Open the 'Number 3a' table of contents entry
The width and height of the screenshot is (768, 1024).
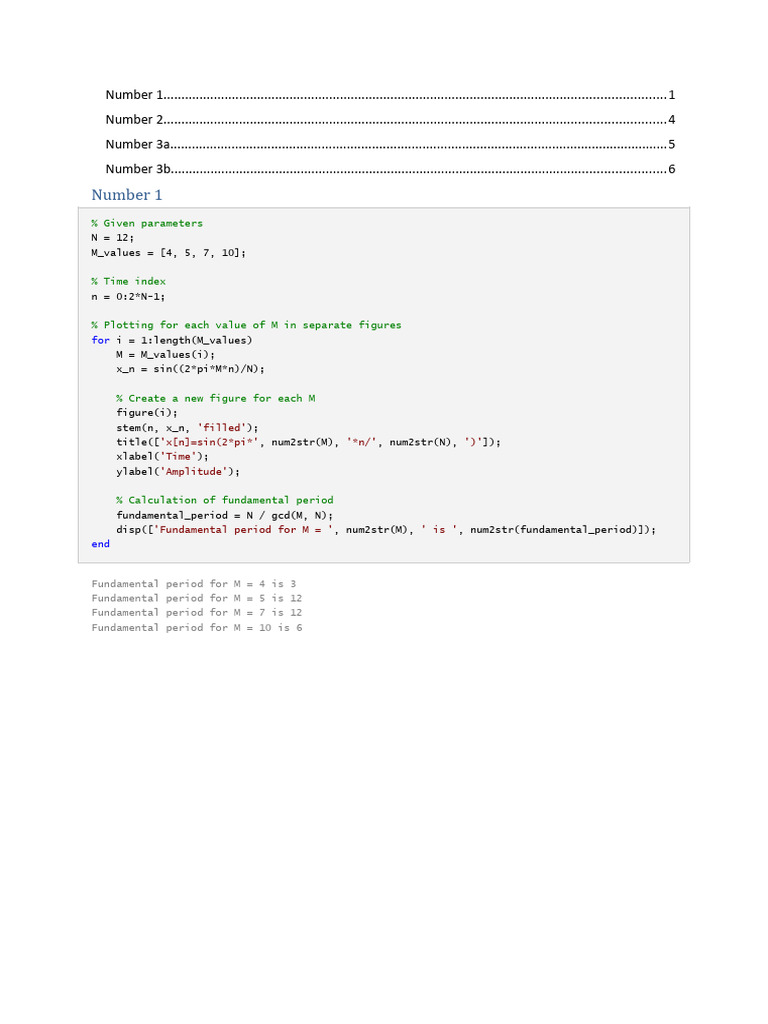click(390, 144)
